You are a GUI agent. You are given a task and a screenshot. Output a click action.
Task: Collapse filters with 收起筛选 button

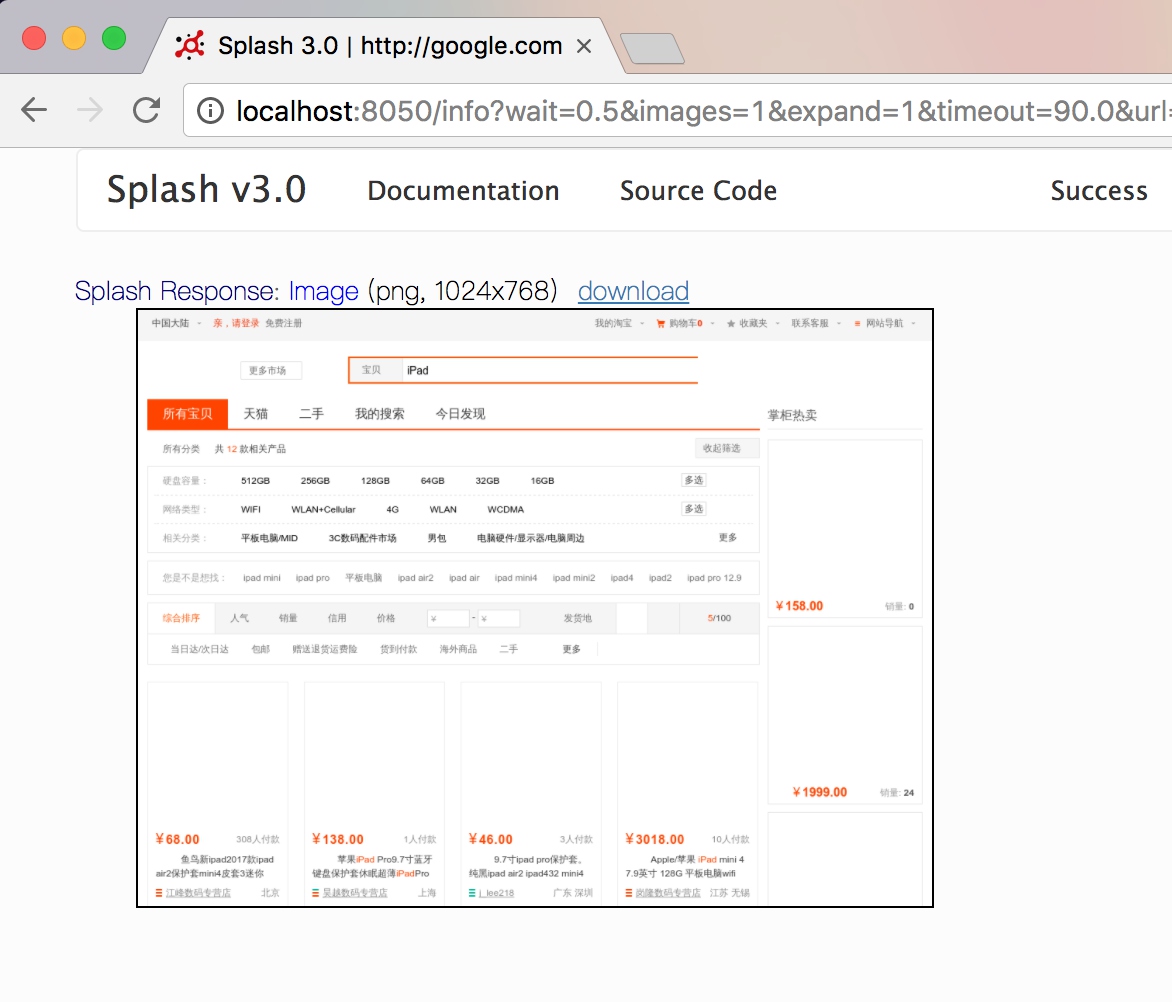[x=727, y=448]
